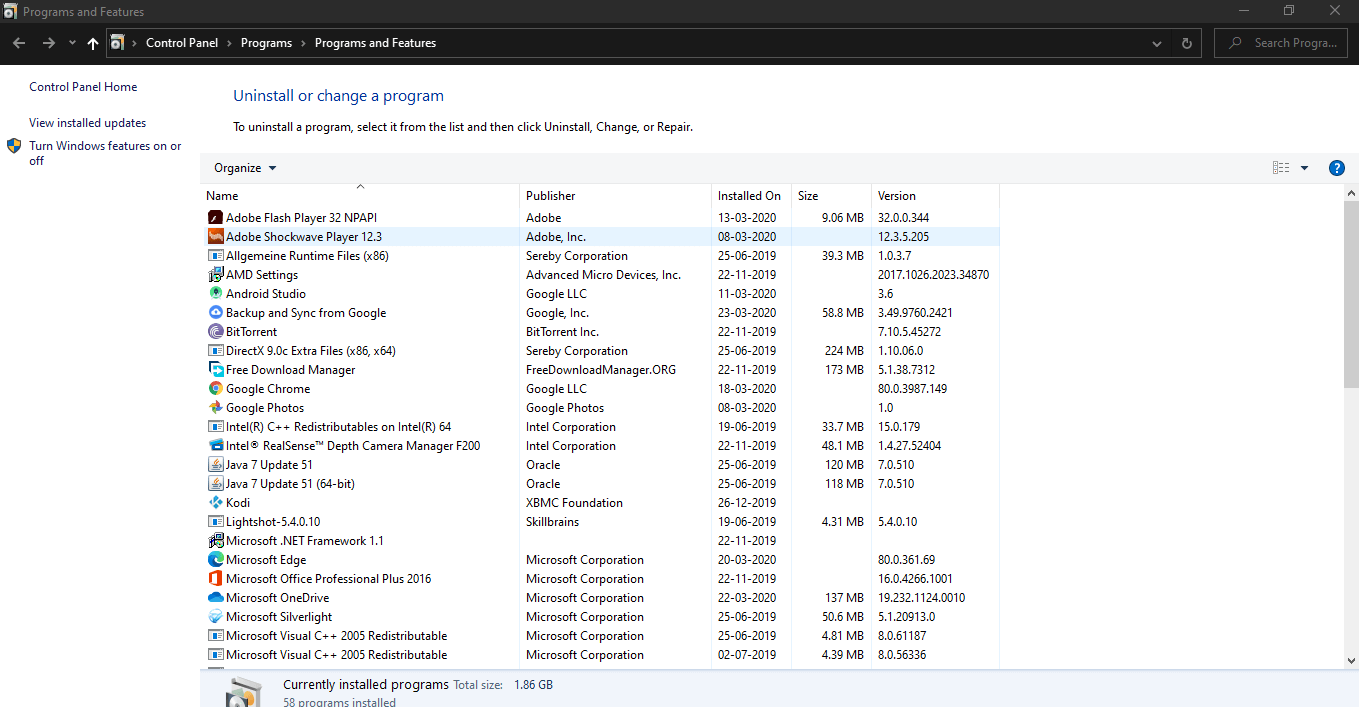Expand the chevron after Programs in breadcrumb
This screenshot has height=707, width=1359.
click(x=303, y=43)
